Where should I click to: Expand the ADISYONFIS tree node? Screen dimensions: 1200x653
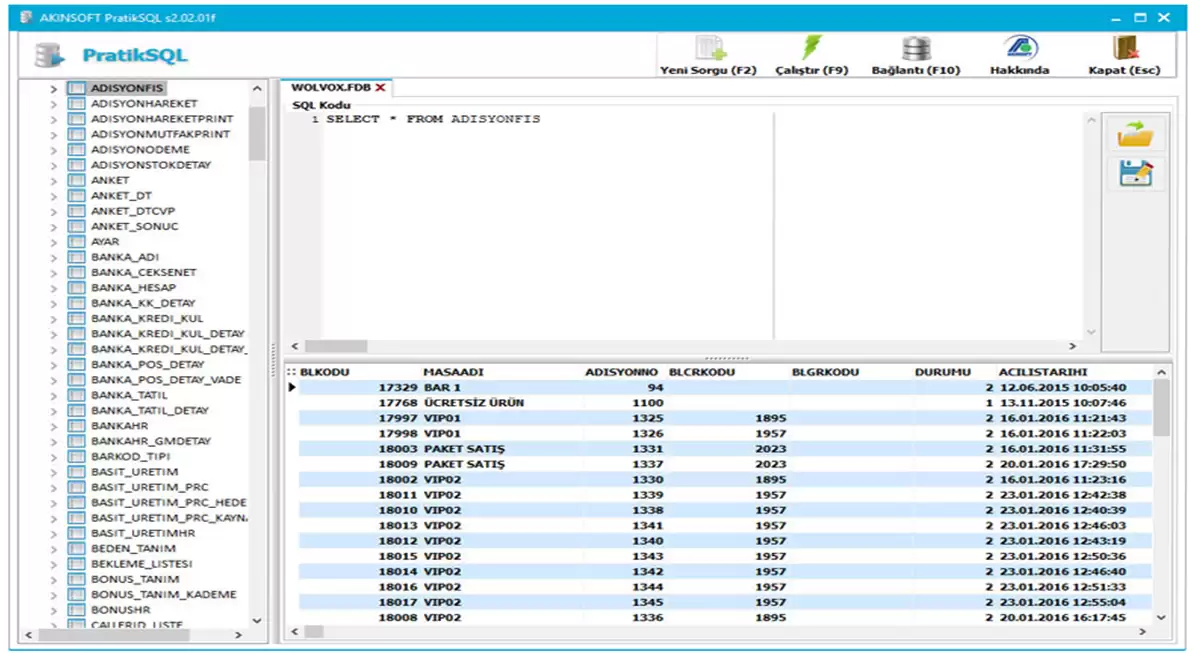[54, 89]
